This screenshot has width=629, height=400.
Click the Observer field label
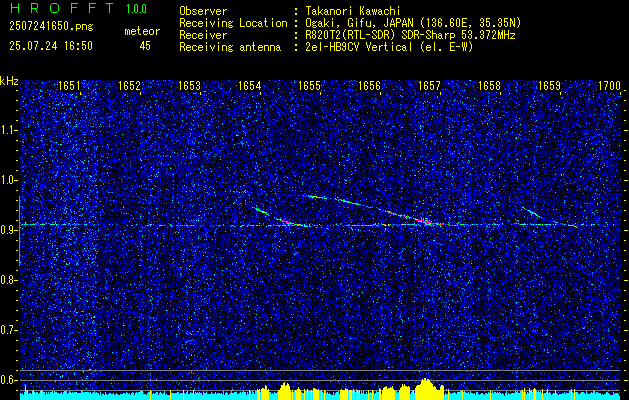203,11
